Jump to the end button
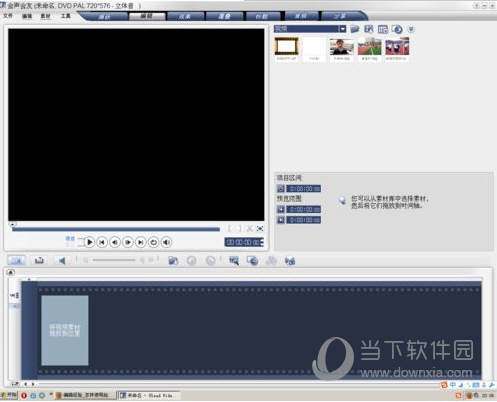The image size is (497, 402). [x=141, y=242]
